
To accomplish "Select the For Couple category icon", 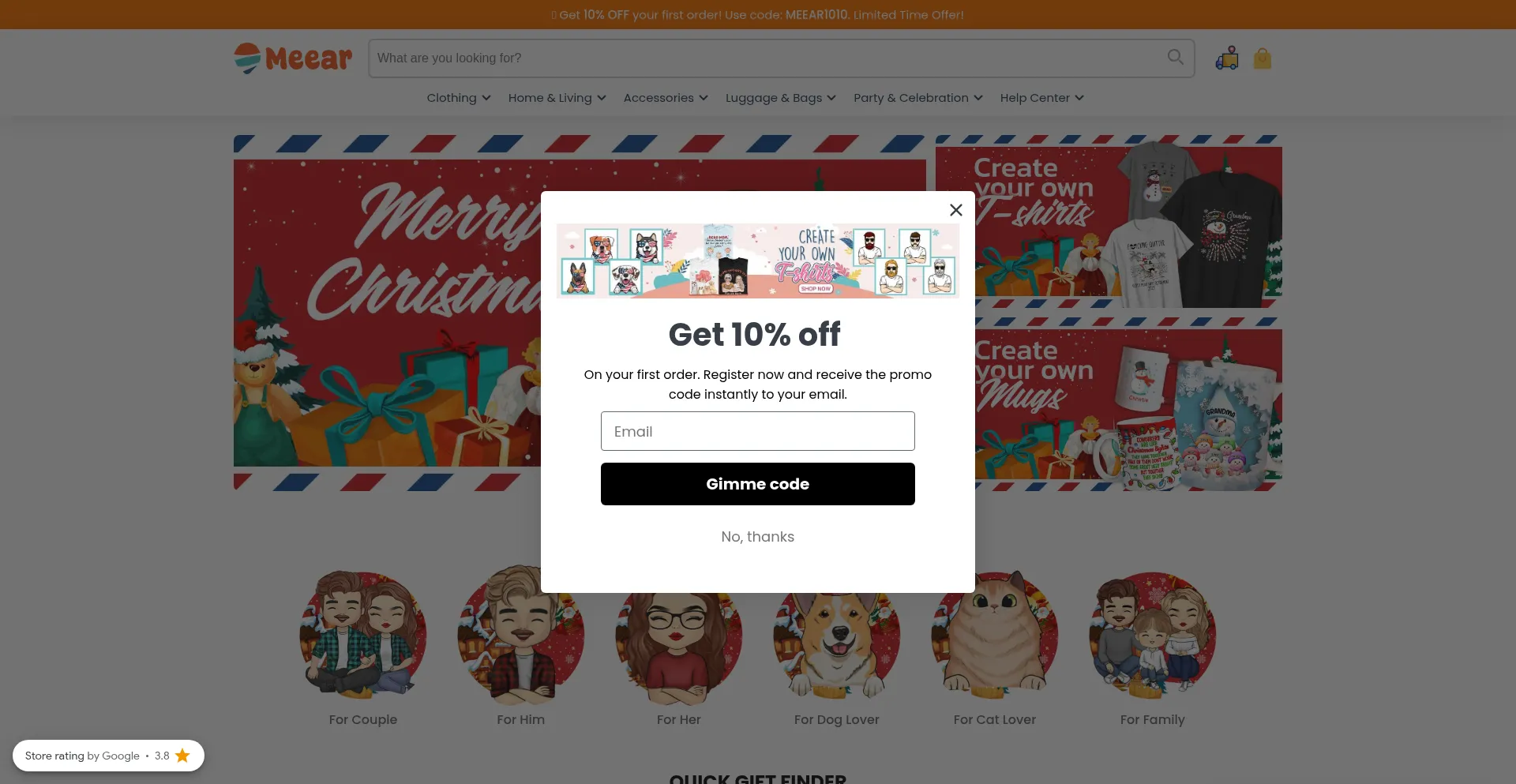I will click(x=363, y=633).
